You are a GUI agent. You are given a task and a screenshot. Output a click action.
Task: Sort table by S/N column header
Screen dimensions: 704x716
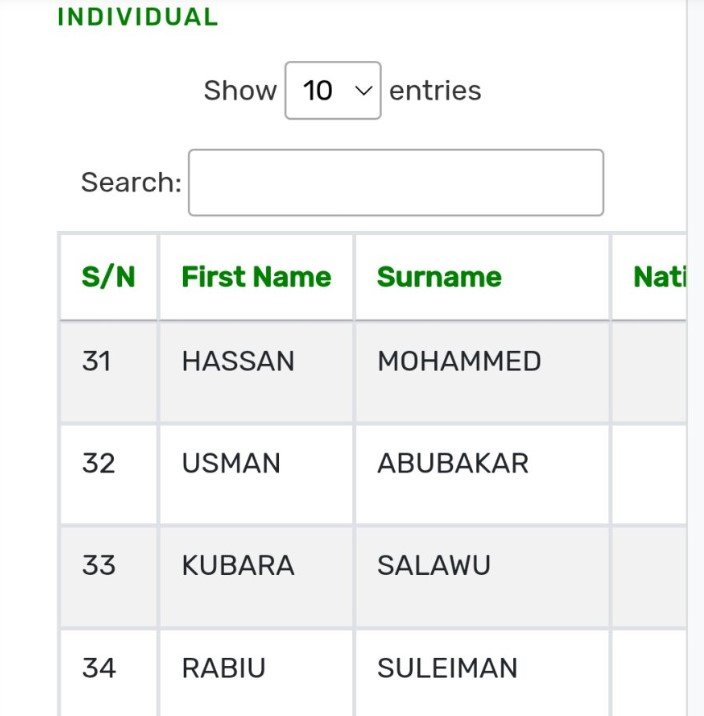108,277
